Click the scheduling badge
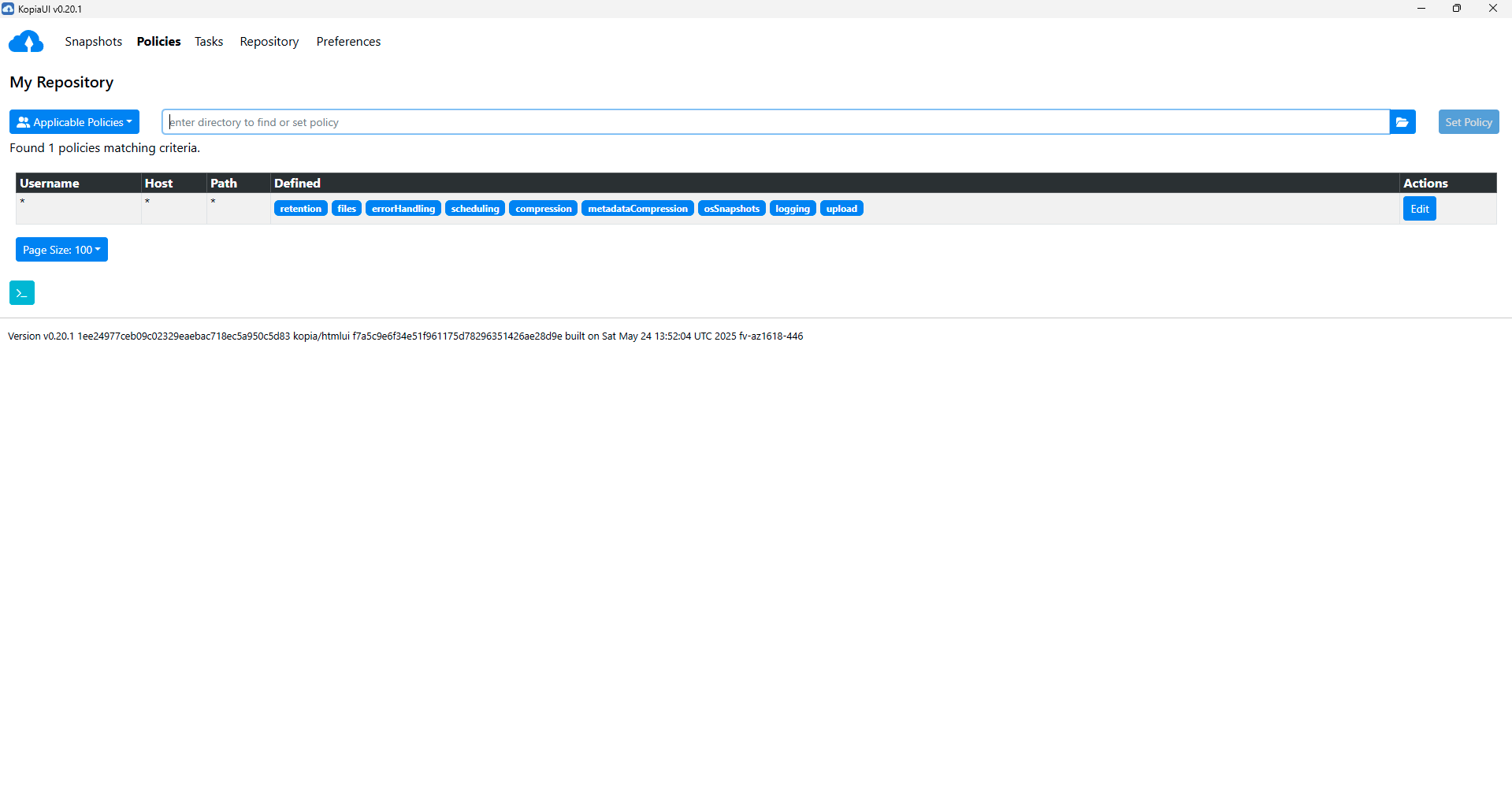 tap(475, 209)
